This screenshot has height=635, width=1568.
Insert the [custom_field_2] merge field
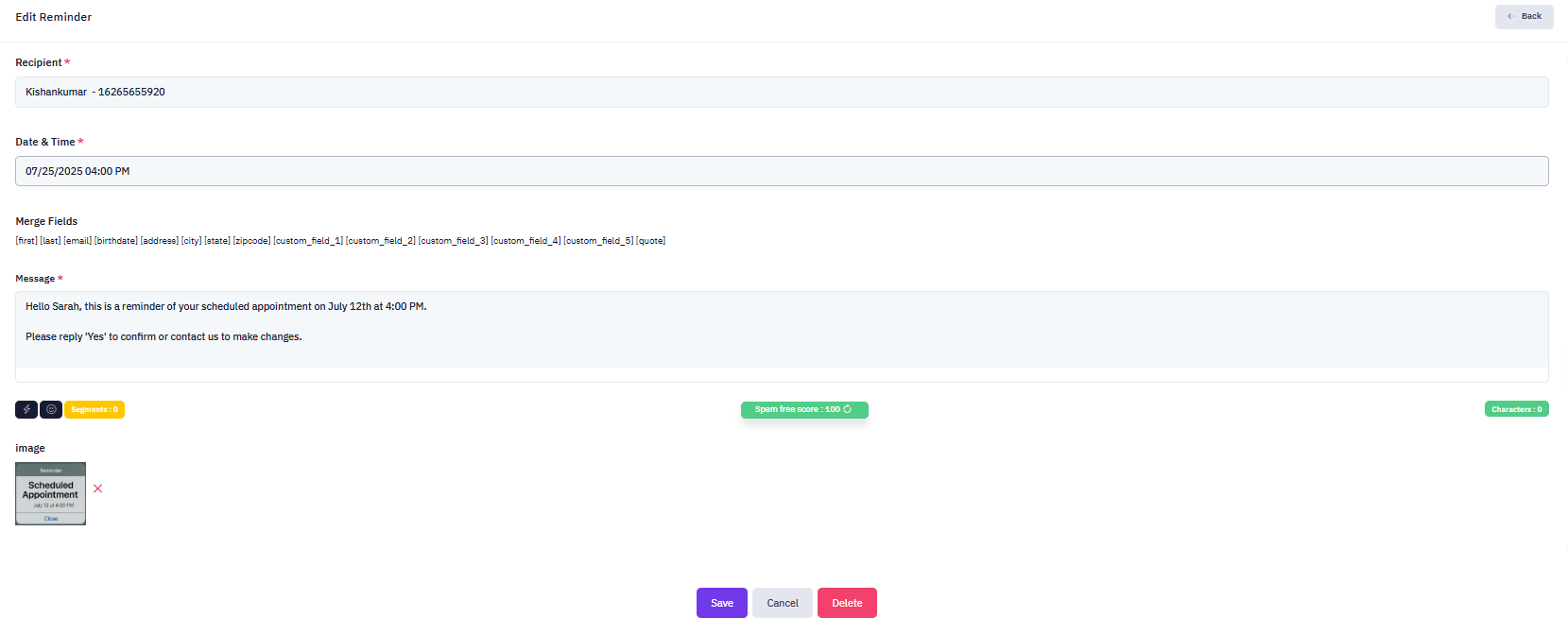coord(381,241)
